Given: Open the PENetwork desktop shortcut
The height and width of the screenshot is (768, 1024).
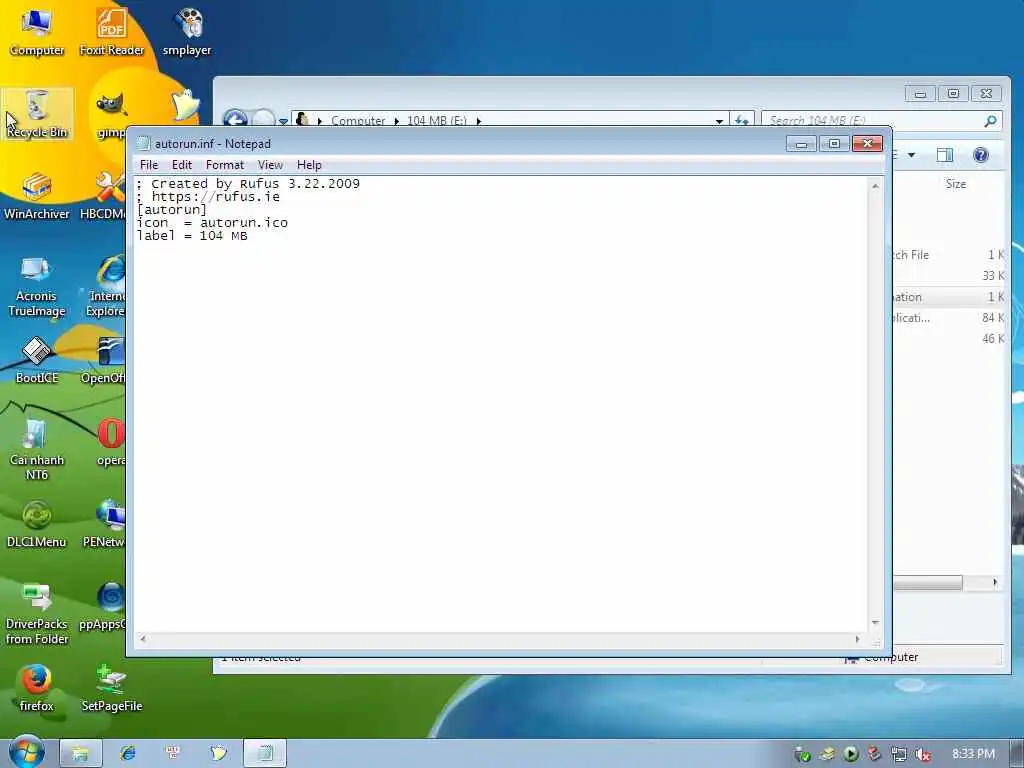Looking at the screenshot, I should pyautogui.click(x=104, y=524).
